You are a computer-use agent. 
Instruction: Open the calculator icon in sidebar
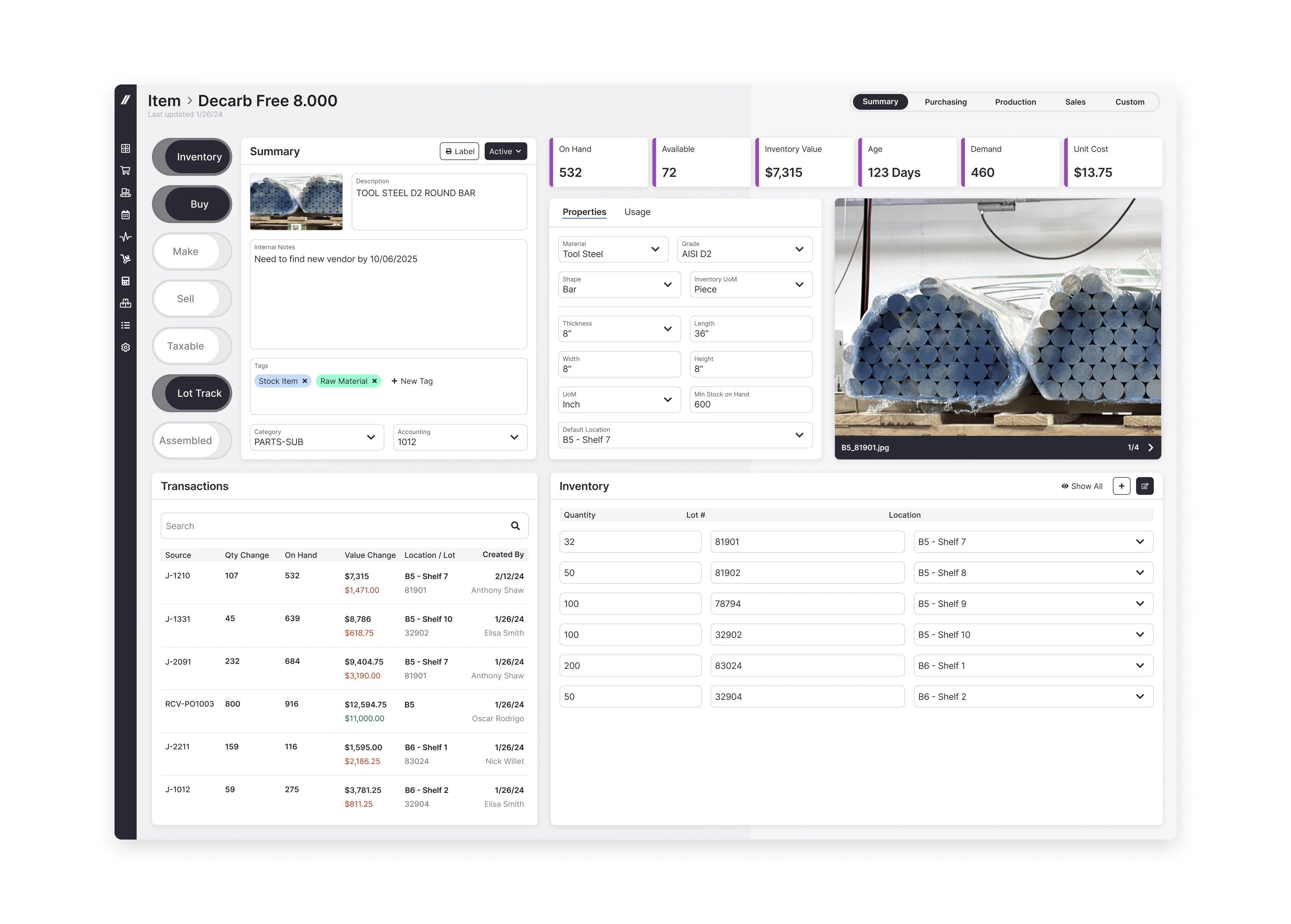click(126, 281)
